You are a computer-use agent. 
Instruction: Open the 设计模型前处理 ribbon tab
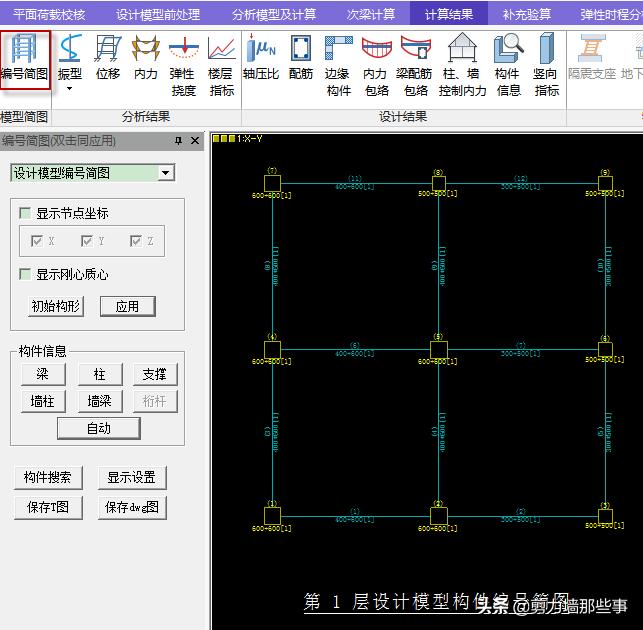coord(158,14)
